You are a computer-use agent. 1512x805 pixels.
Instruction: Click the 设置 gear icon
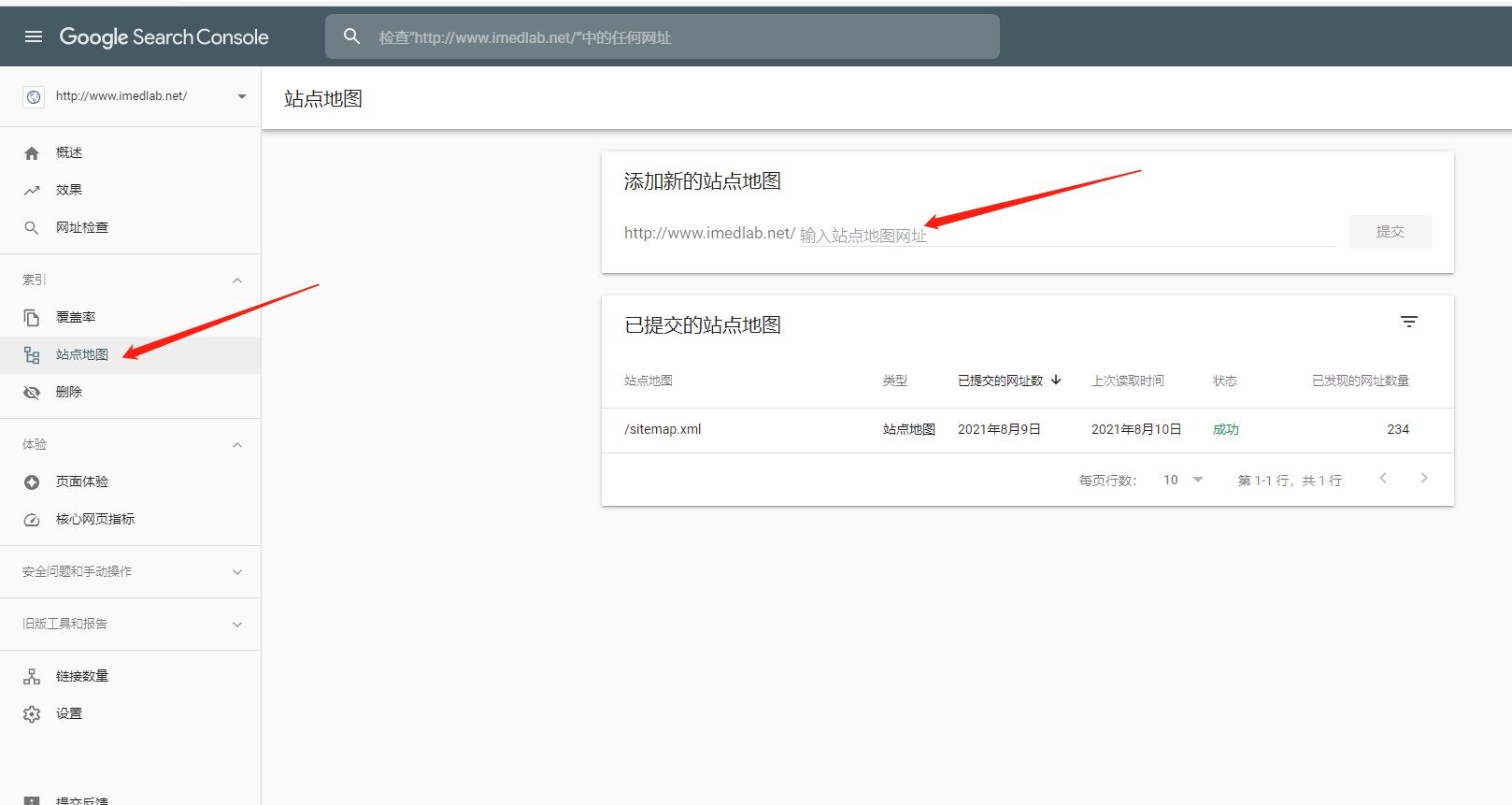[32, 714]
